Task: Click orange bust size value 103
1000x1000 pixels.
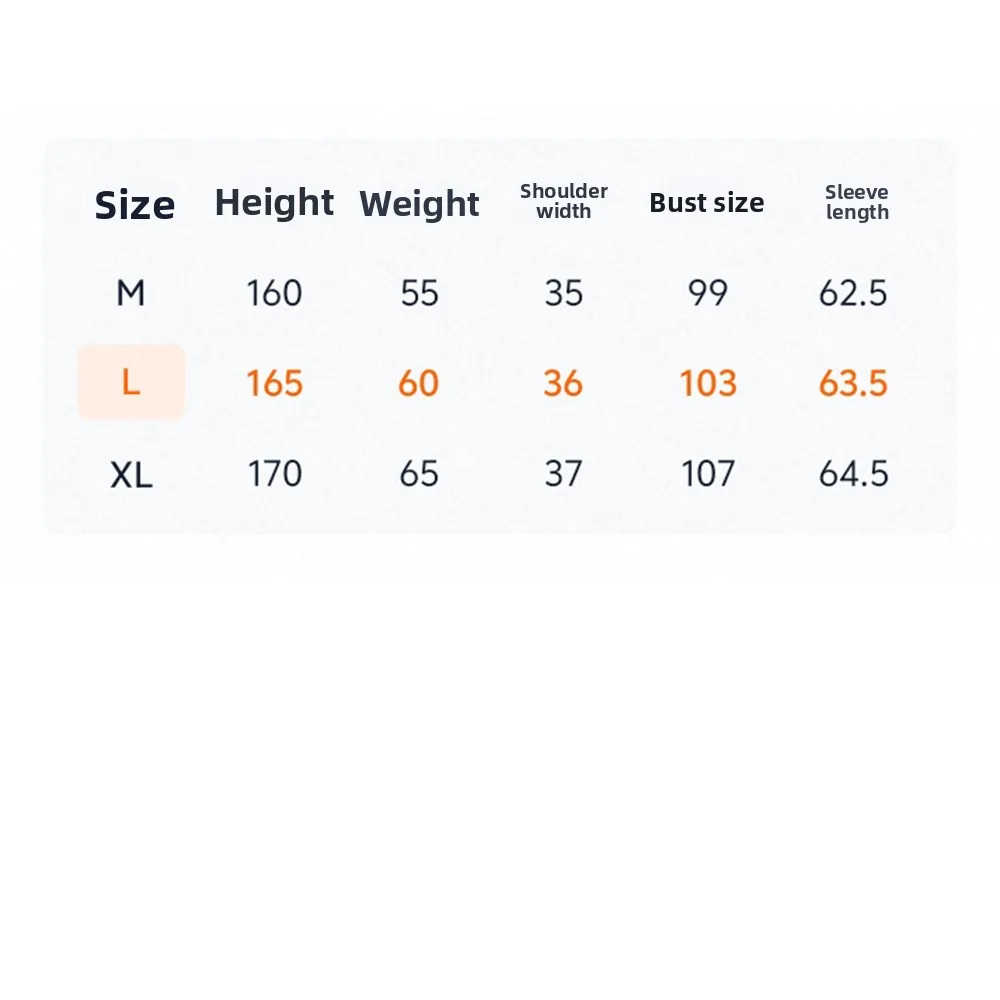Action: point(709,383)
